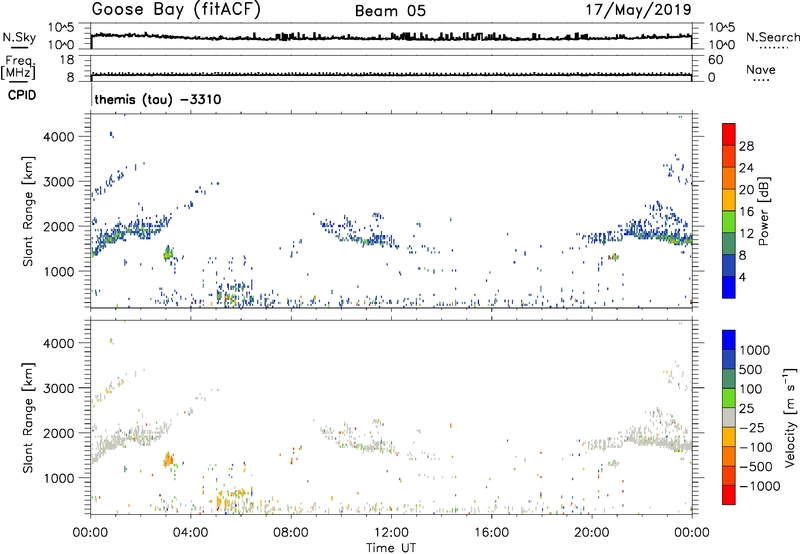Click "Slant Range [km]" on the power panel
Viewport: 800px width, 554px height.
pyautogui.click(x=28, y=211)
